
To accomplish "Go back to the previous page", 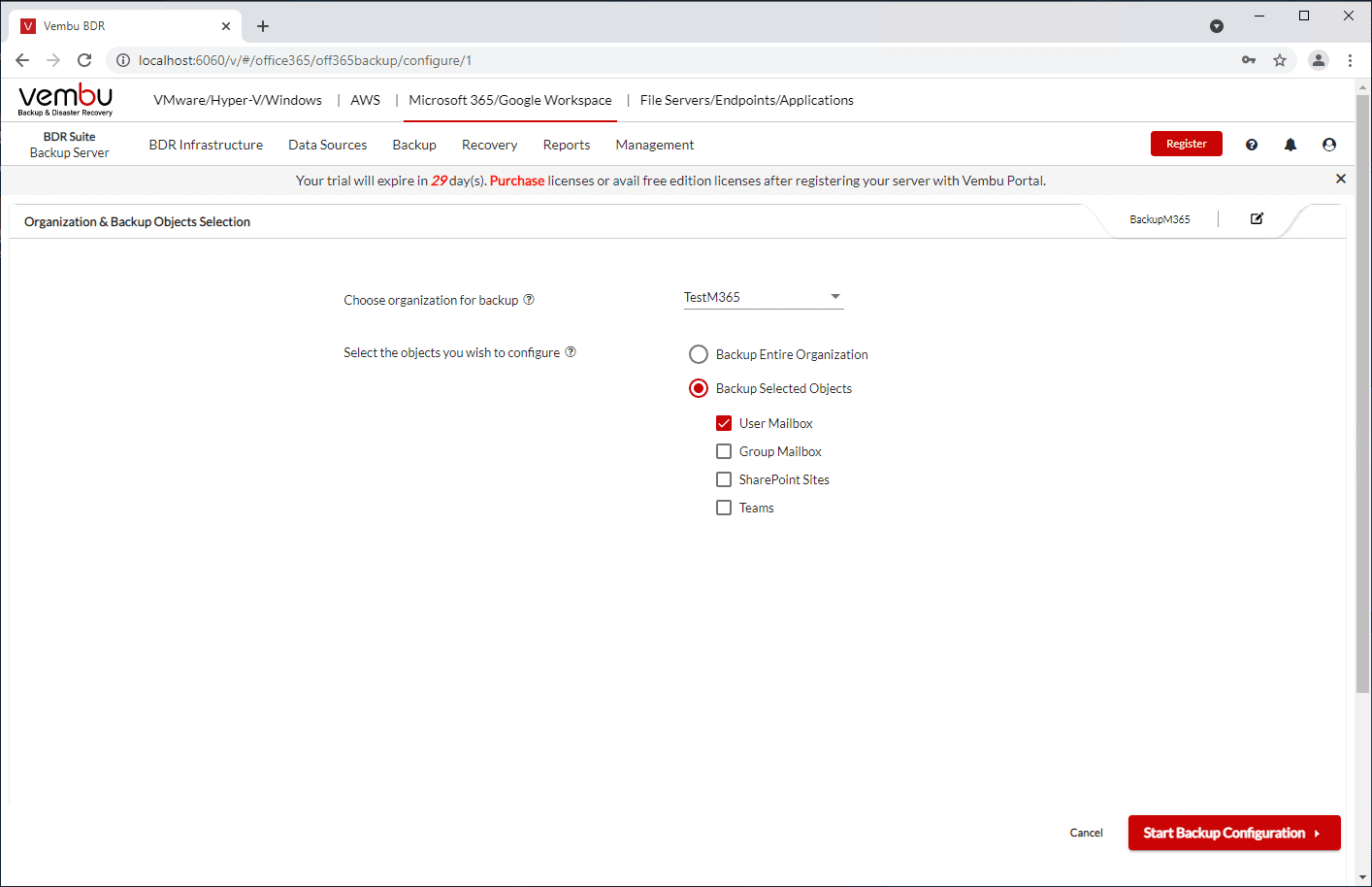I will [22, 60].
